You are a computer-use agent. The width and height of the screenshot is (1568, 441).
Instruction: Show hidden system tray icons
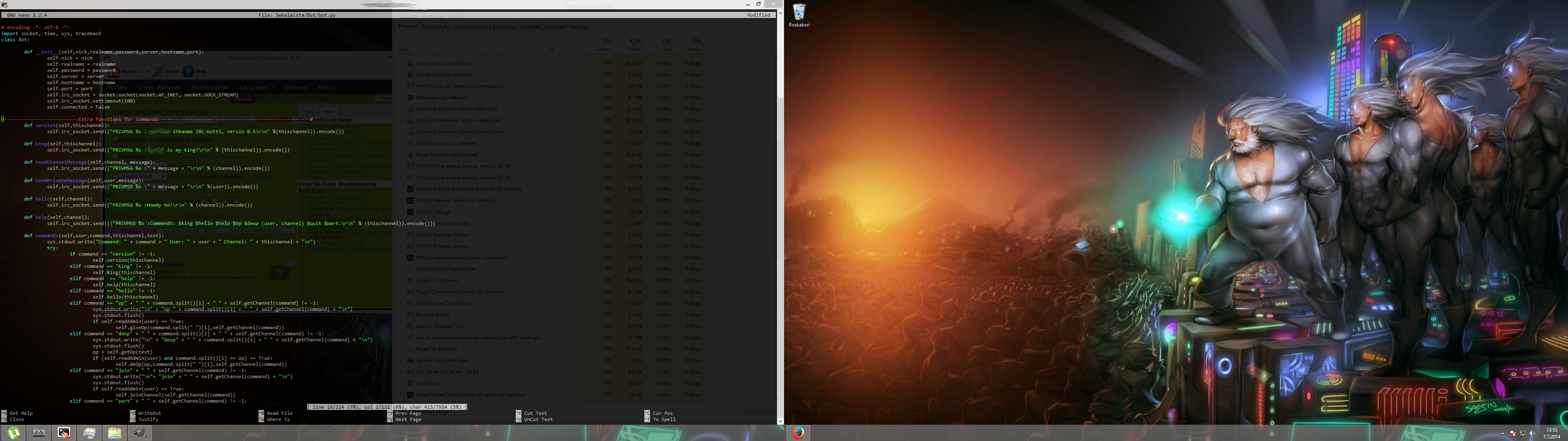(x=1503, y=434)
